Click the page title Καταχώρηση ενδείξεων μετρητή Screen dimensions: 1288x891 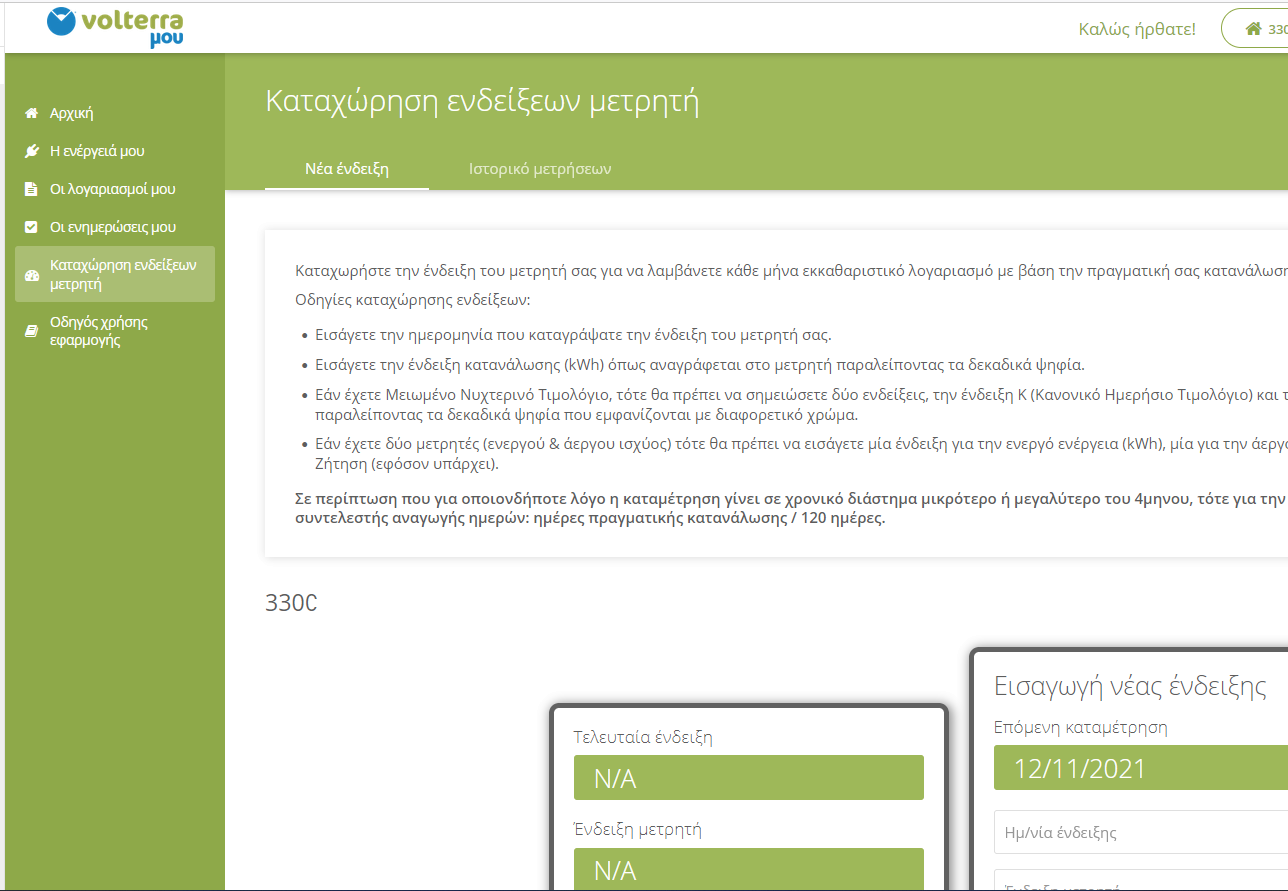pos(482,102)
